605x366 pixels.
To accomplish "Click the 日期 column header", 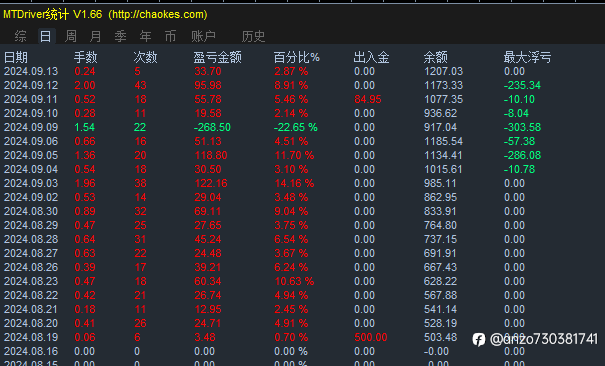I will point(16,57).
